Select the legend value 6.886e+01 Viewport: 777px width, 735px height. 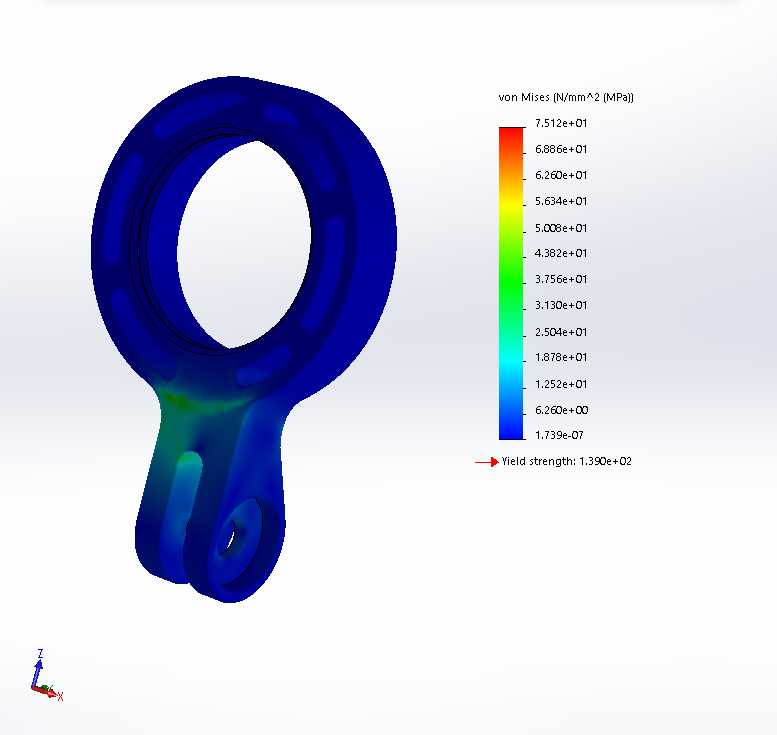click(x=561, y=149)
